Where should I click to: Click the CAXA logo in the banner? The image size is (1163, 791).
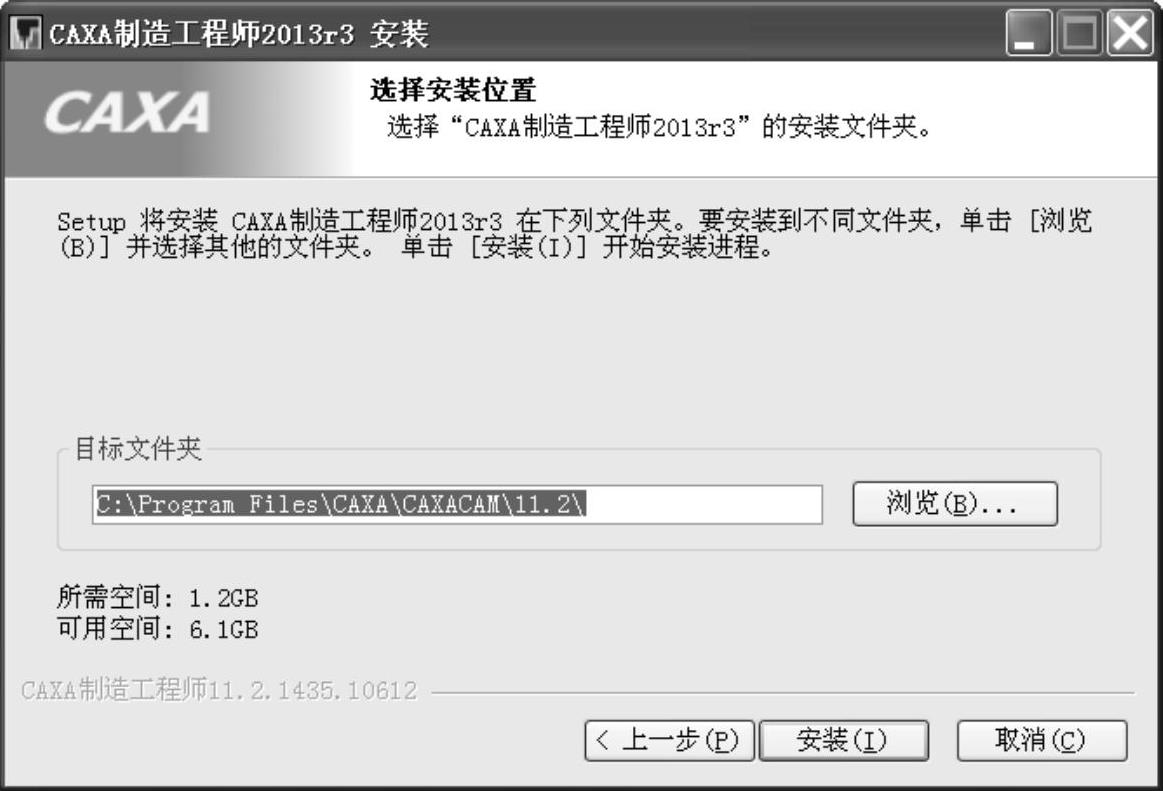coord(127,113)
